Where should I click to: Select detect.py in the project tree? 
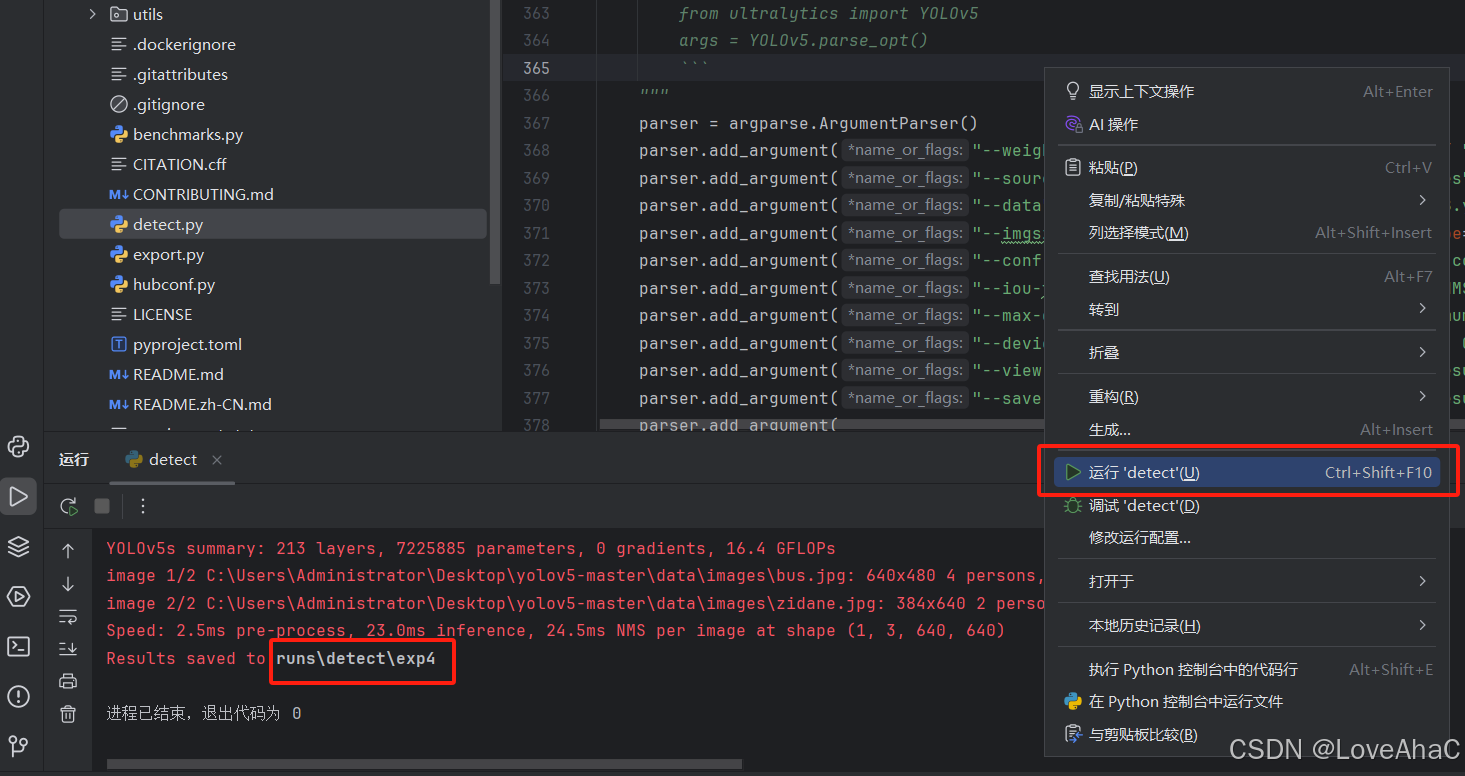pyautogui.click(x=273, y=224)
